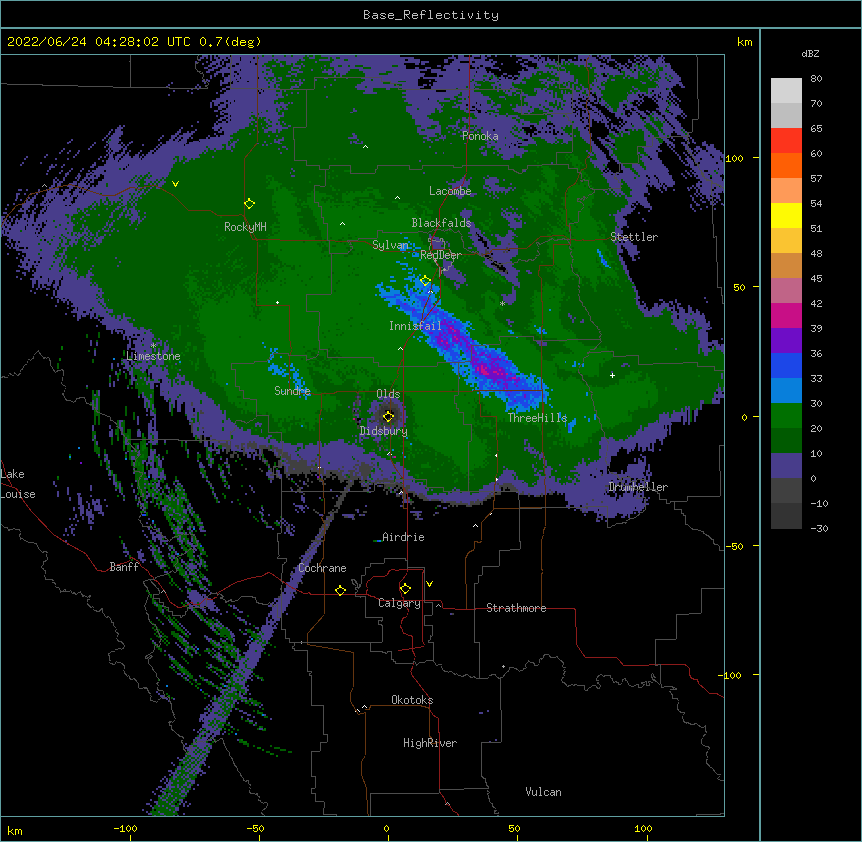Select the RedDeer label
The width and height of the screenshot is (862, 842).
click(441, 255)
